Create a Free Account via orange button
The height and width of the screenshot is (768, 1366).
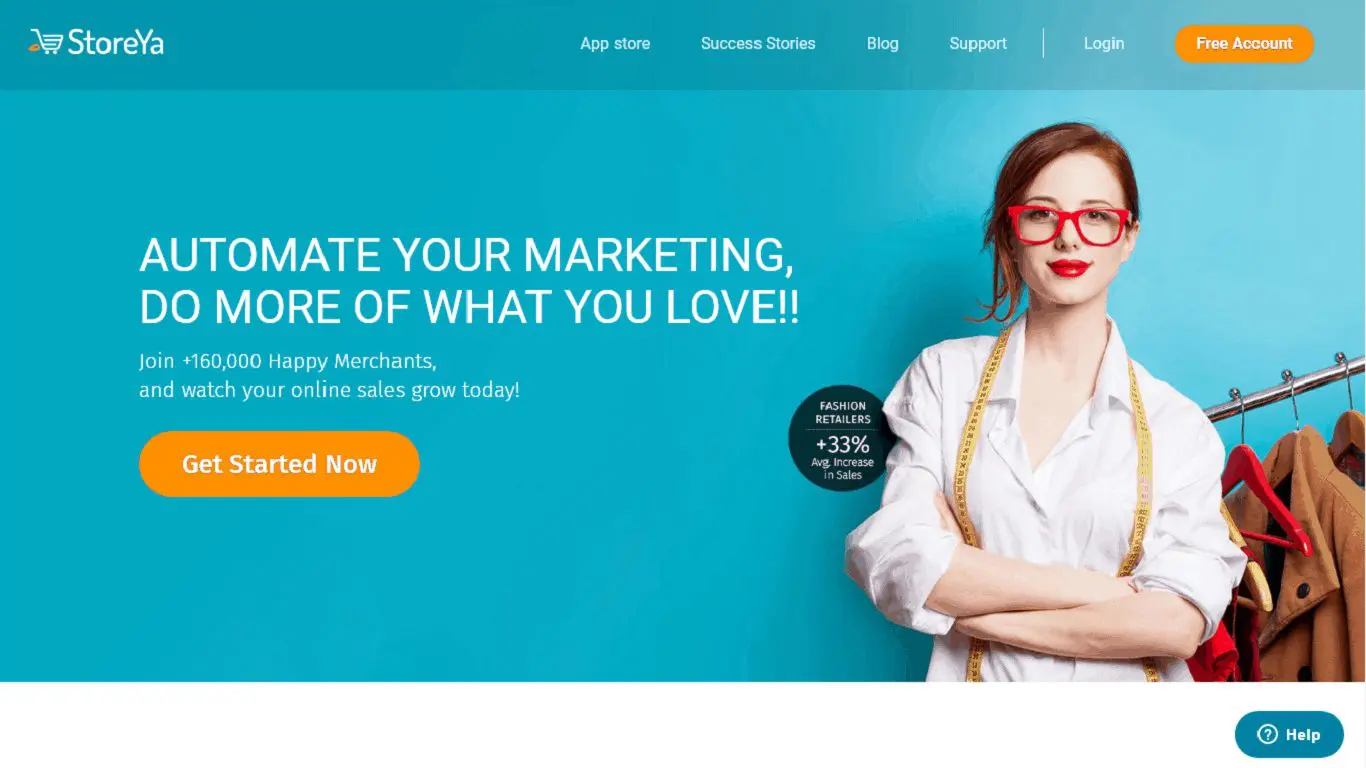point(1244,44)
